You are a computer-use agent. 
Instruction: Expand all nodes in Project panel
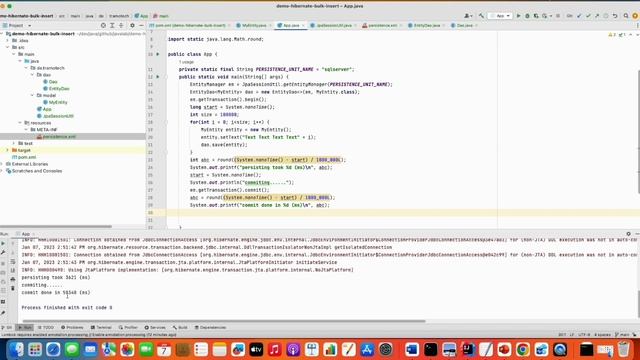(112, 25)
